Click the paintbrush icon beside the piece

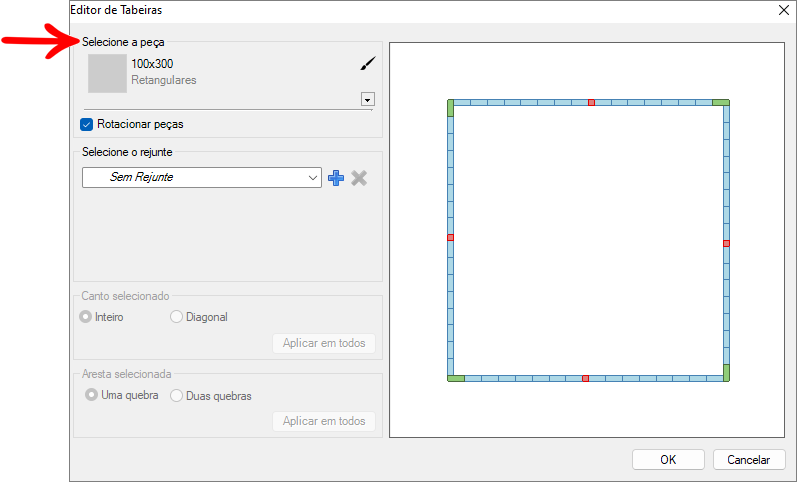coord(368,64)
